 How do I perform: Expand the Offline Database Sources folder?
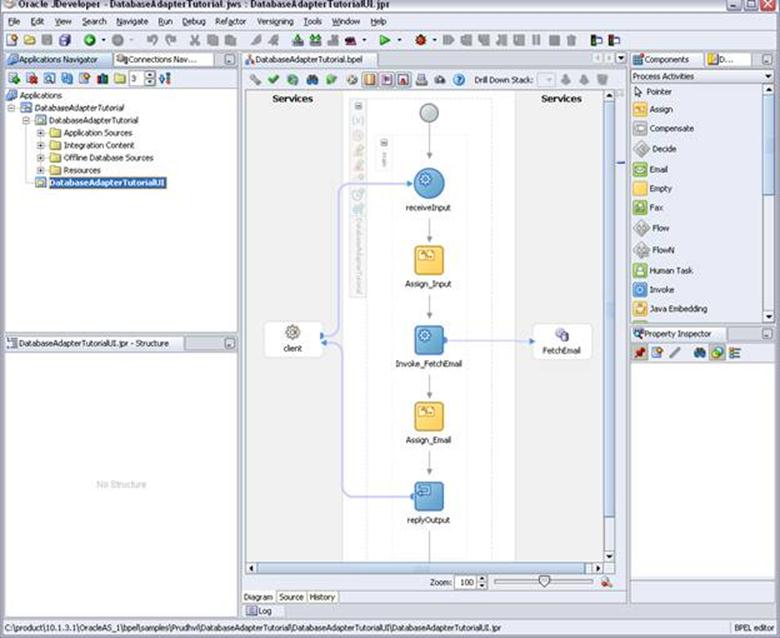pos(41,158)
